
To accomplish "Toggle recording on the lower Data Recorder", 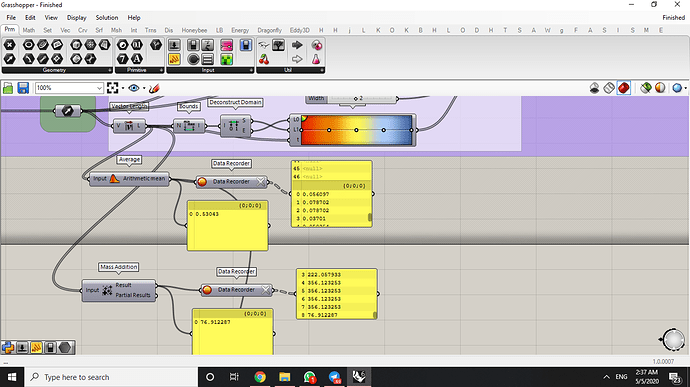I will (x=207, y=290).
